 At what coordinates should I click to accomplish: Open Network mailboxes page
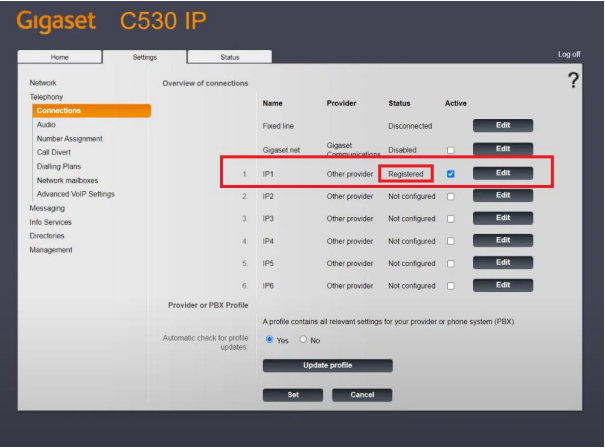tap(67, 180)
